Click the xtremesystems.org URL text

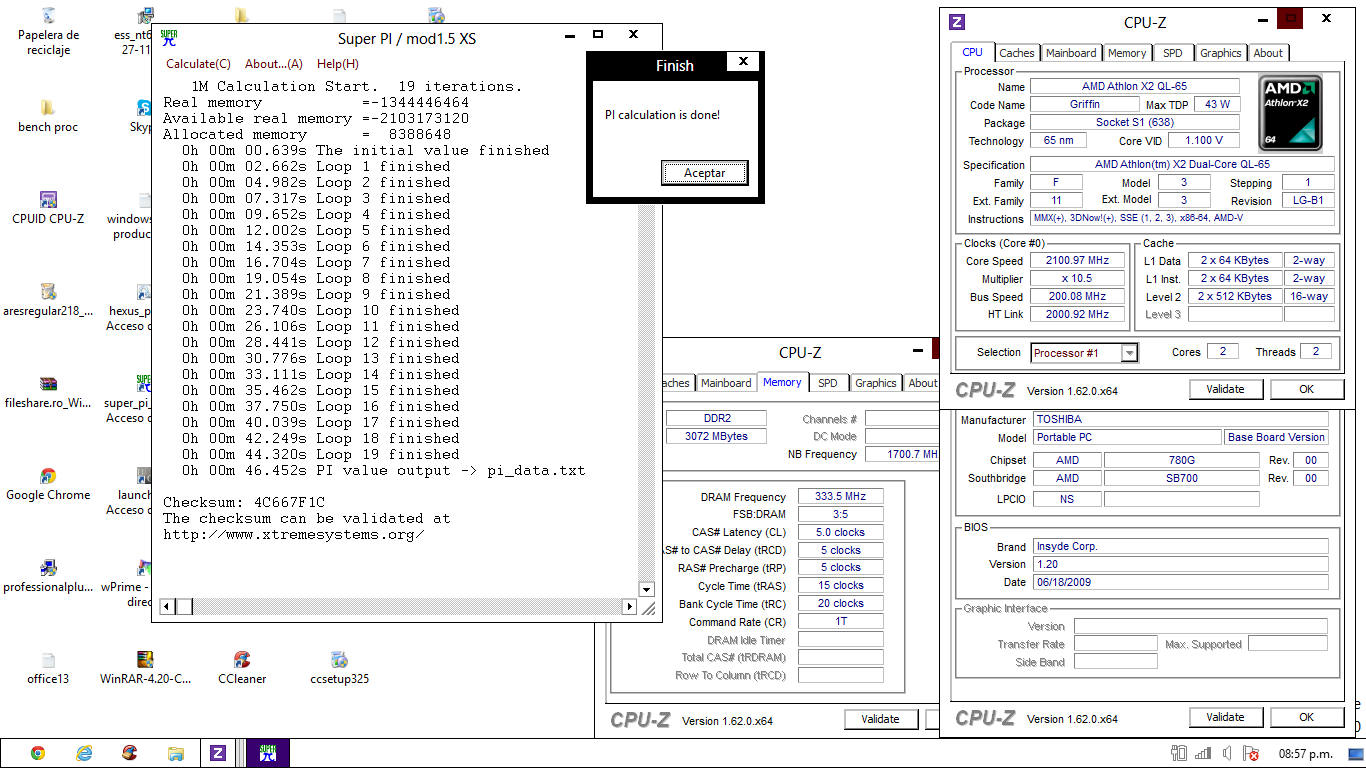tap(294, 535)
